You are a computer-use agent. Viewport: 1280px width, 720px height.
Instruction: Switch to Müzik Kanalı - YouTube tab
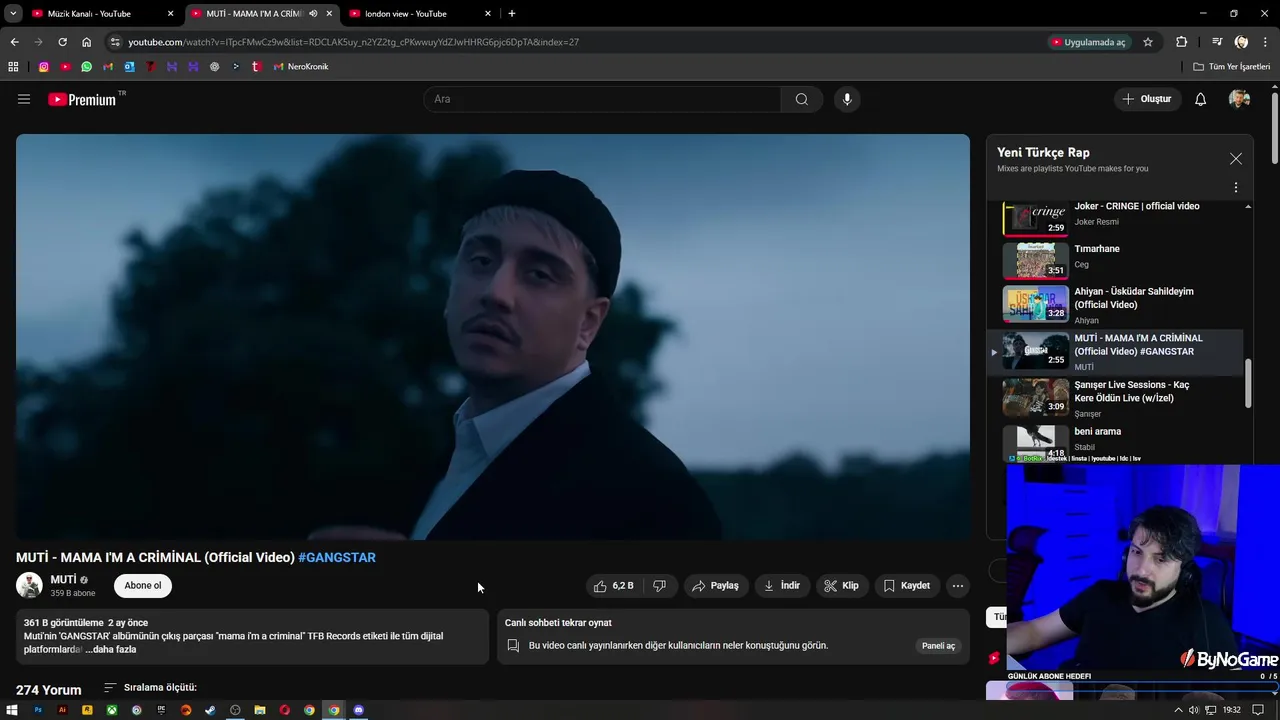coord(103,14)
